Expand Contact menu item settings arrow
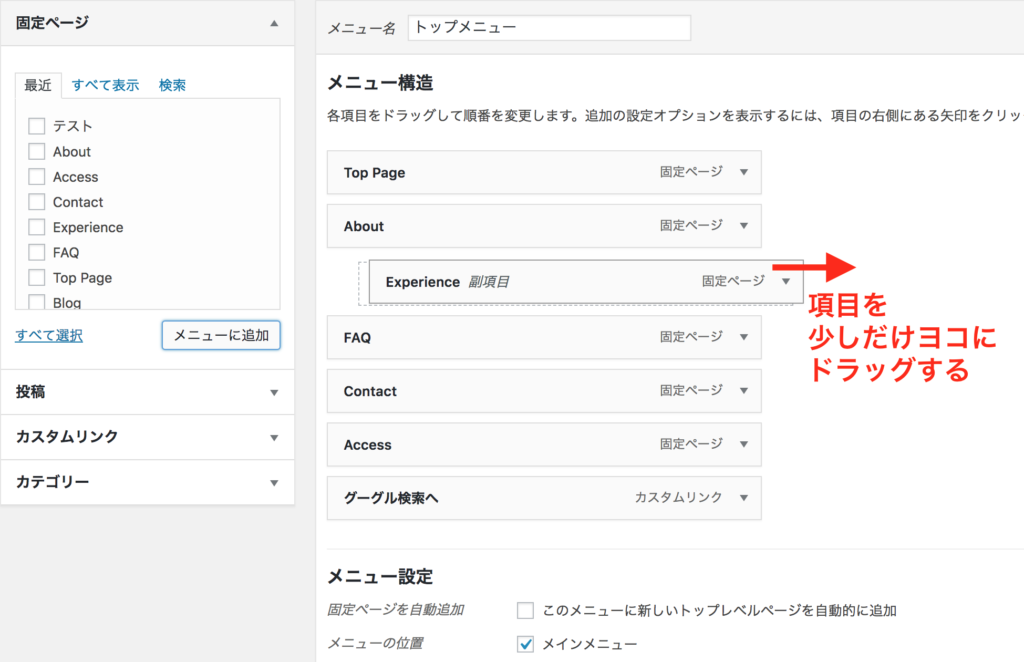The image size is (1024, 662). point(743,391)
